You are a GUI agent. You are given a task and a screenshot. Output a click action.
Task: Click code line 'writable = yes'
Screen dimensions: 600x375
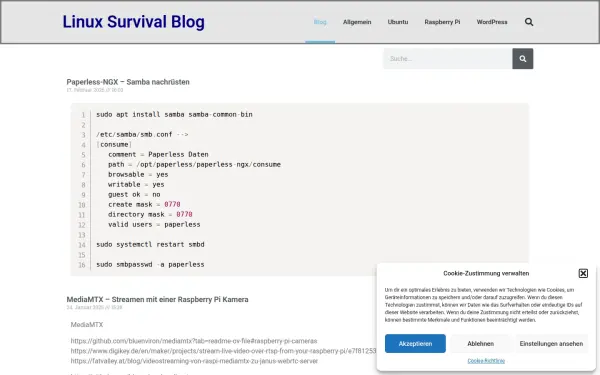coord(136,184)
